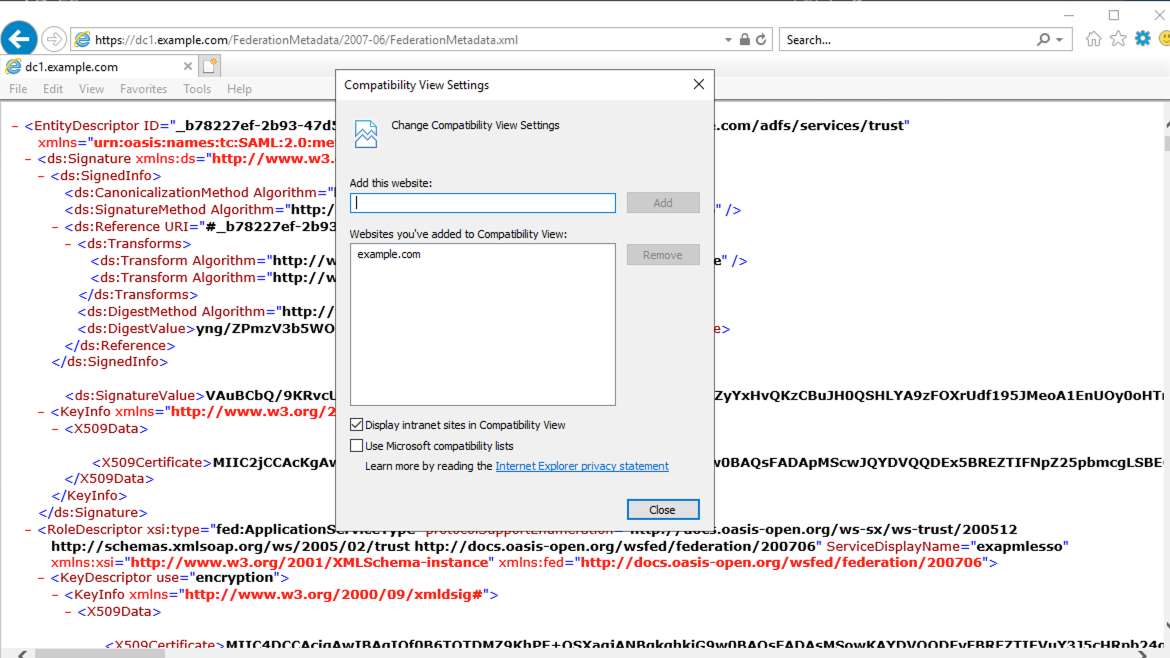1170x658 pixels.
Task: Click the closing </ds:Reference> tag text
Action: pyautogui.click(x=120, y=345)
